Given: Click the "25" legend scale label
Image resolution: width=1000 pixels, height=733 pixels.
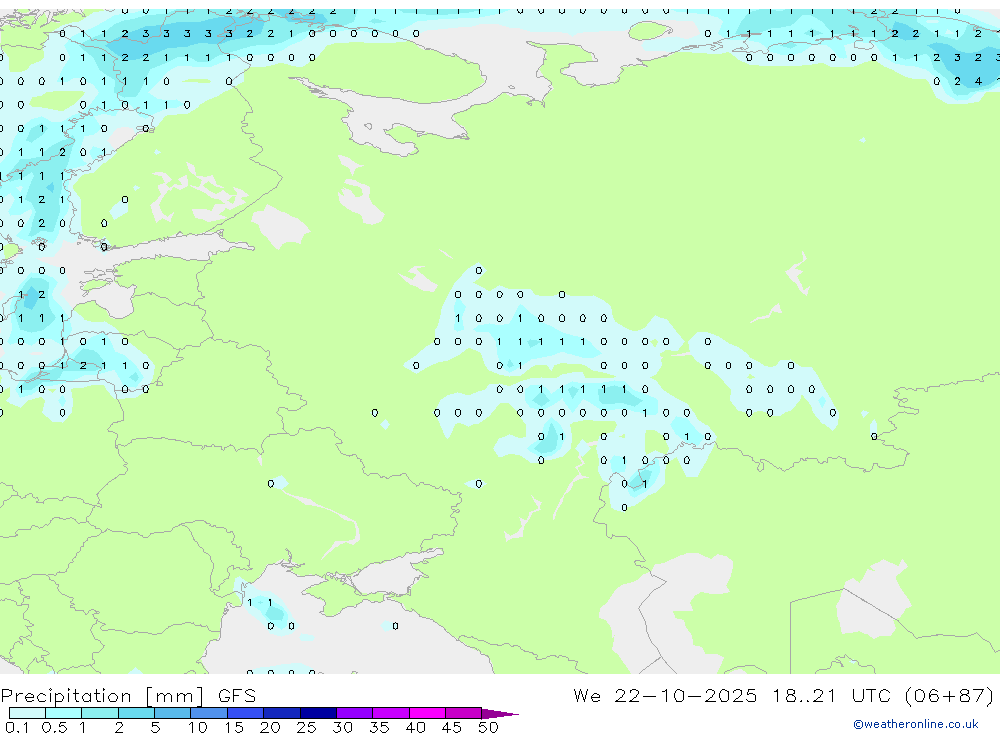Looking at the screenshot, I should point(307,727).
